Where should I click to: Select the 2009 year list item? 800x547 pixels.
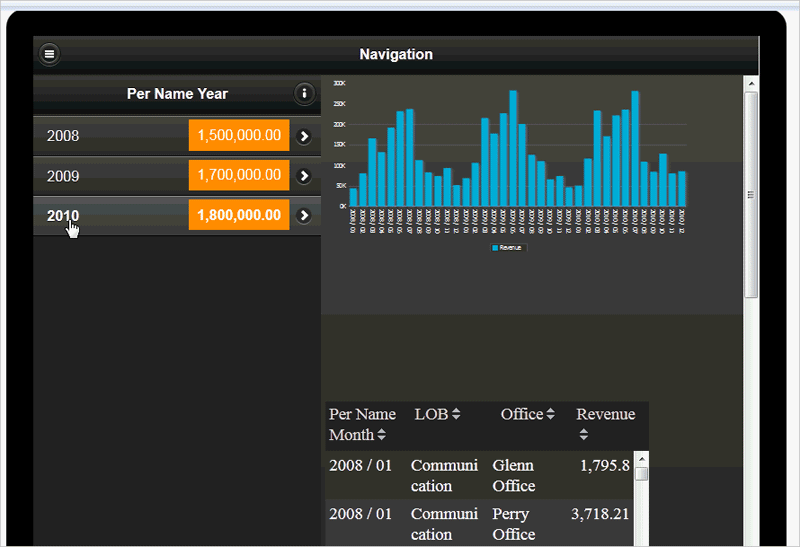tap(63, 176)
